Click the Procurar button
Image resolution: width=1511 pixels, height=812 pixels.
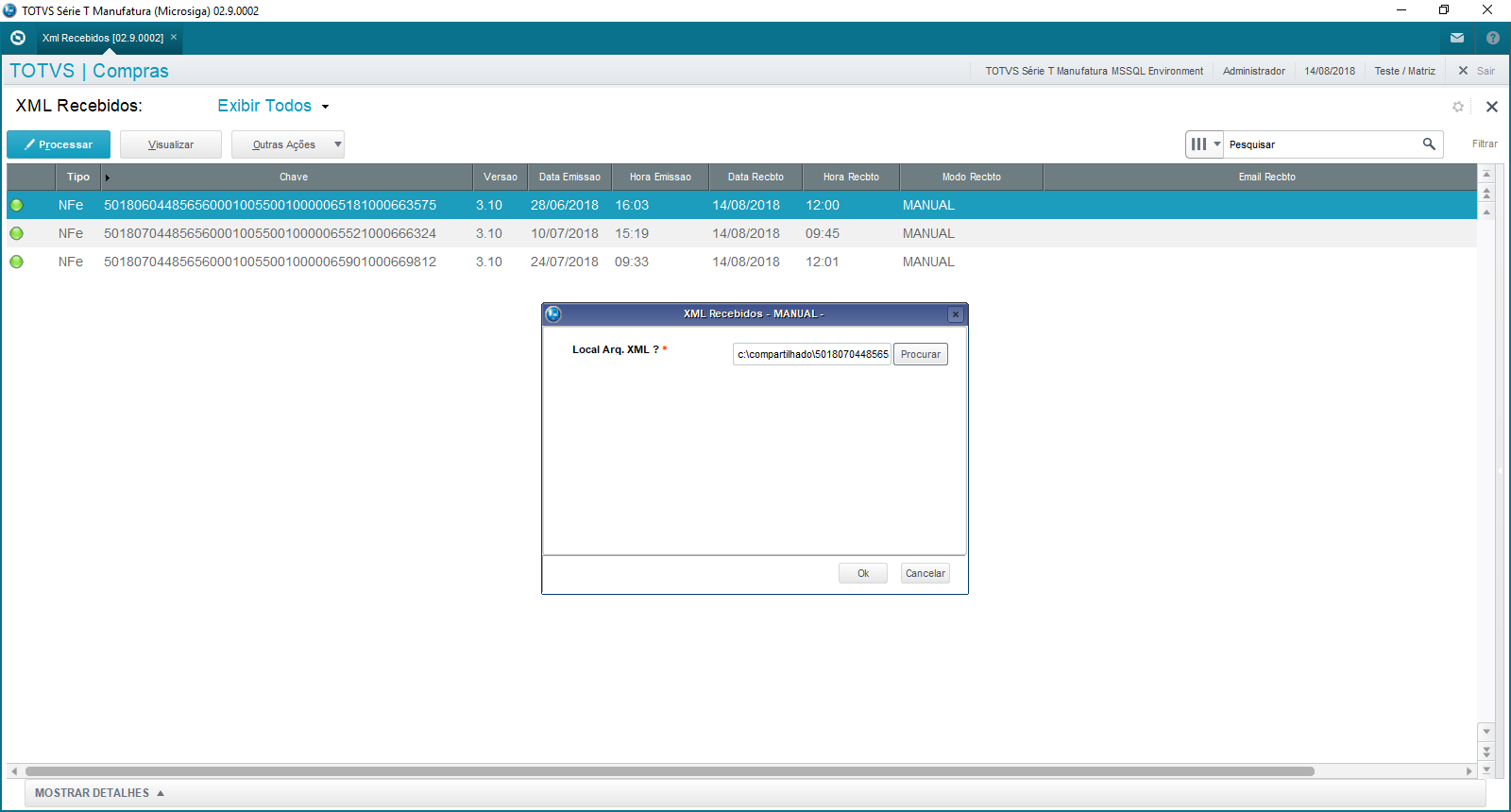click(920, 354)
